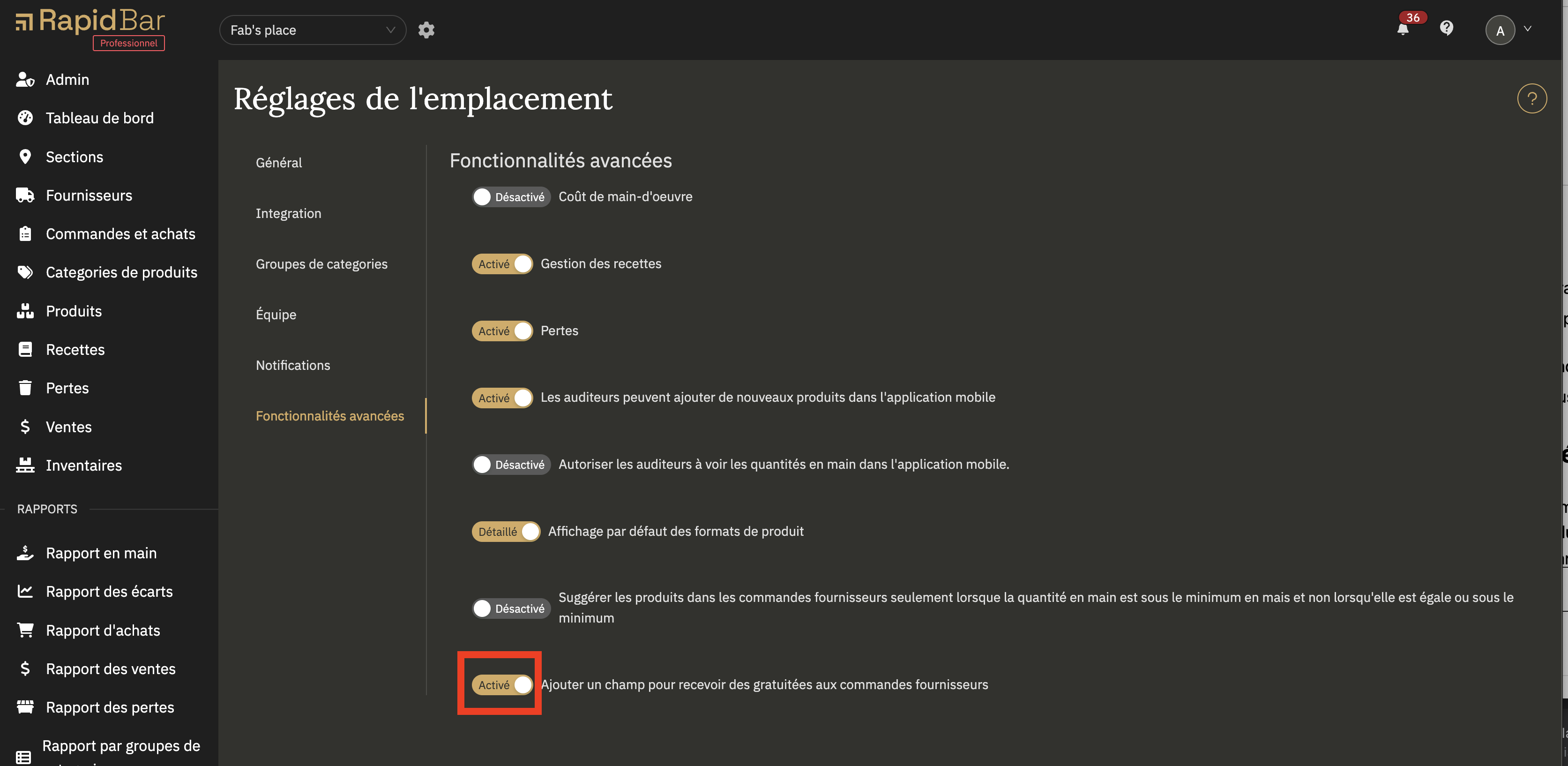Open notifications bell with 36 badge
The height and width of the screenshot is (766, 1568).
tap(1403, 29)
